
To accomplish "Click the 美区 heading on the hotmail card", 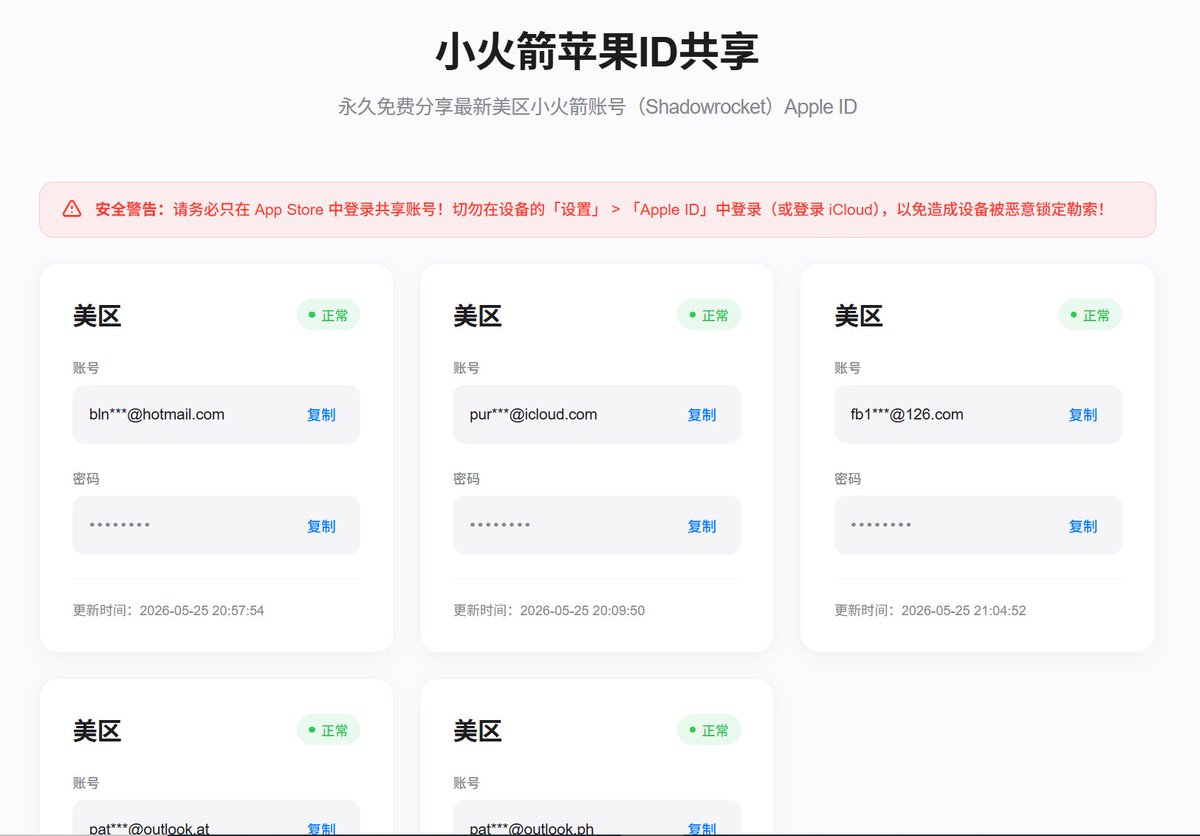I will [x=97, y=316].
